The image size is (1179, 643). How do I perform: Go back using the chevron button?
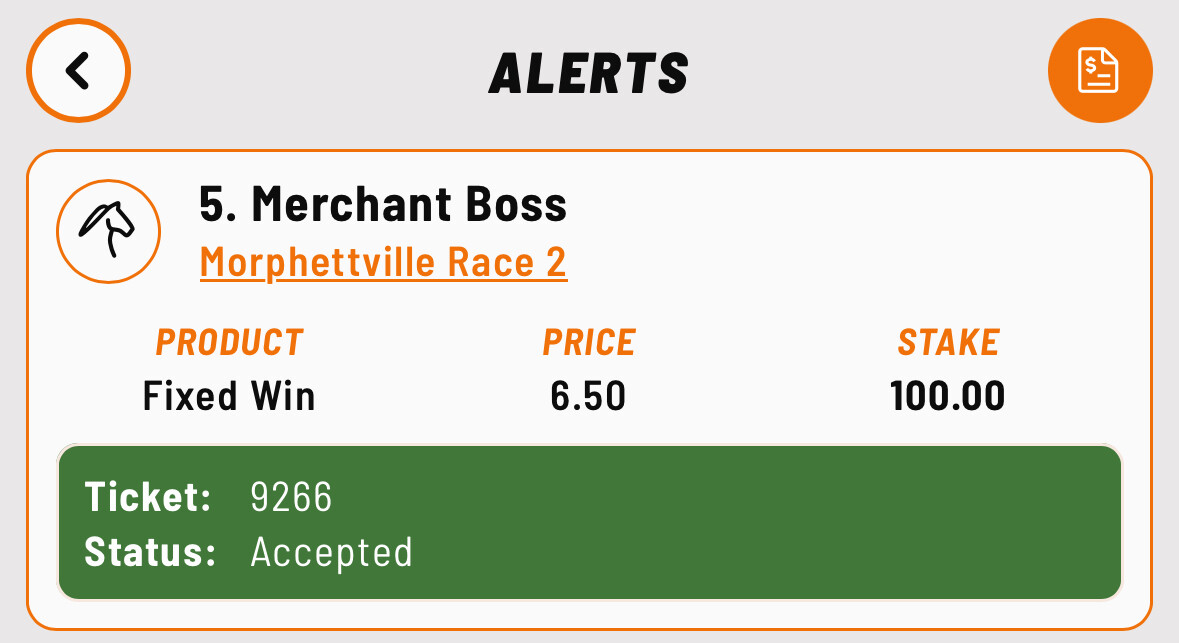pyautogui.click(x=79, y=71)
